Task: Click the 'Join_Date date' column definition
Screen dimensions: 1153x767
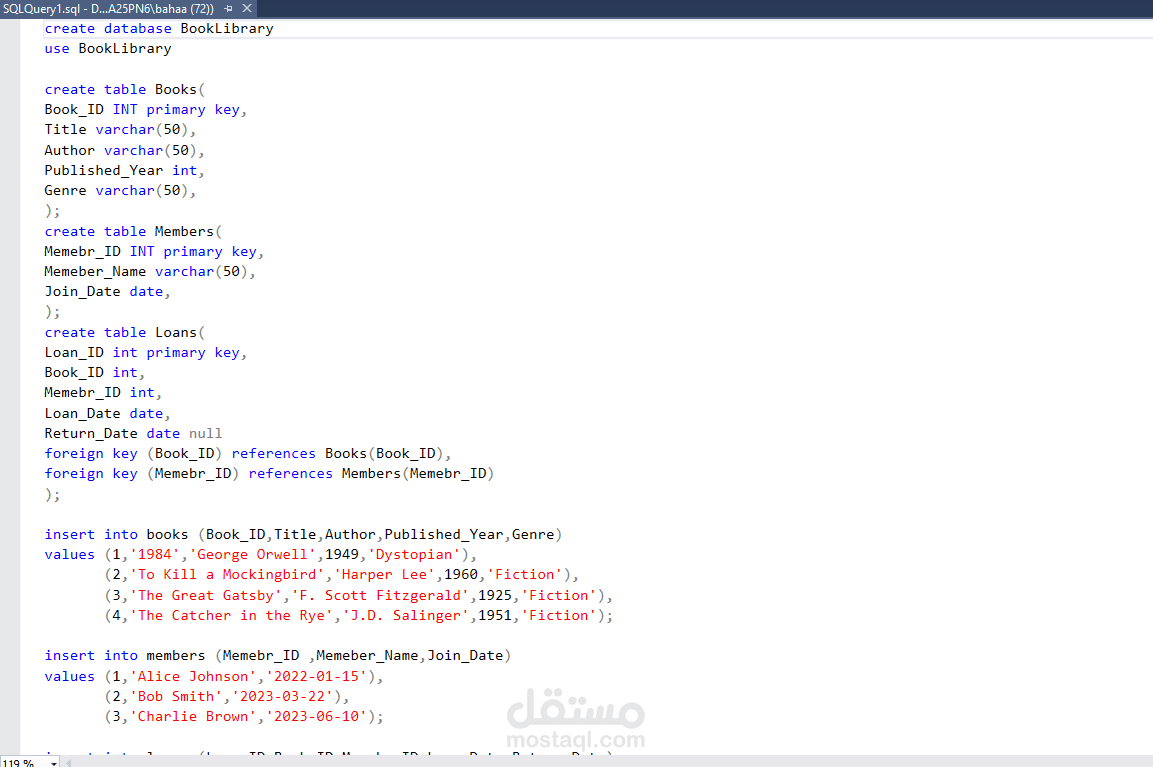Action: pos(107,292)
